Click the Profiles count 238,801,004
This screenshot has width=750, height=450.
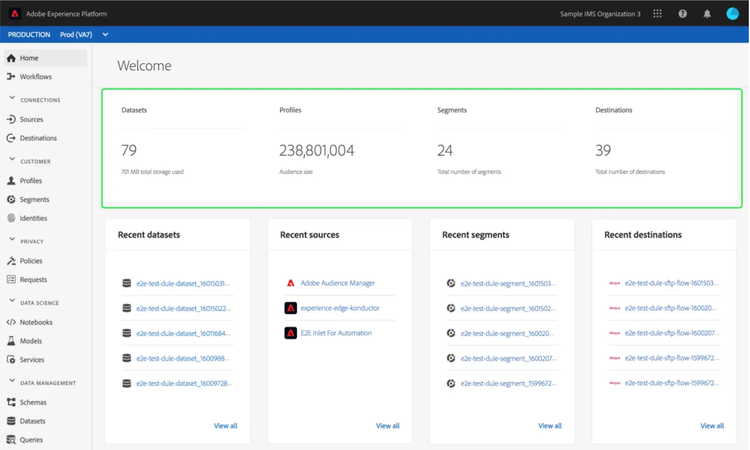317,151
